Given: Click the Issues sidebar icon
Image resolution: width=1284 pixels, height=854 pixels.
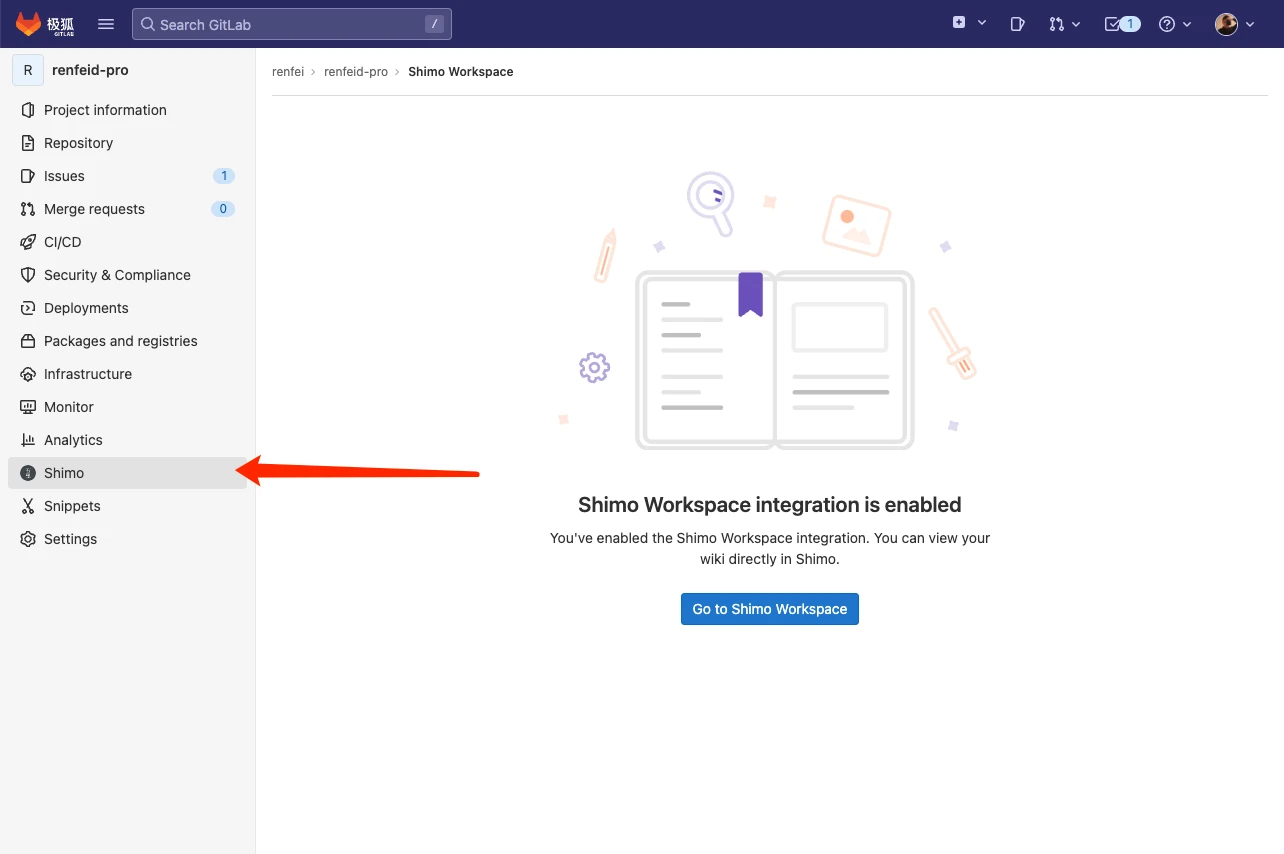Looking at the screenshot, I should pyautogui.click(x=28, y=176).
